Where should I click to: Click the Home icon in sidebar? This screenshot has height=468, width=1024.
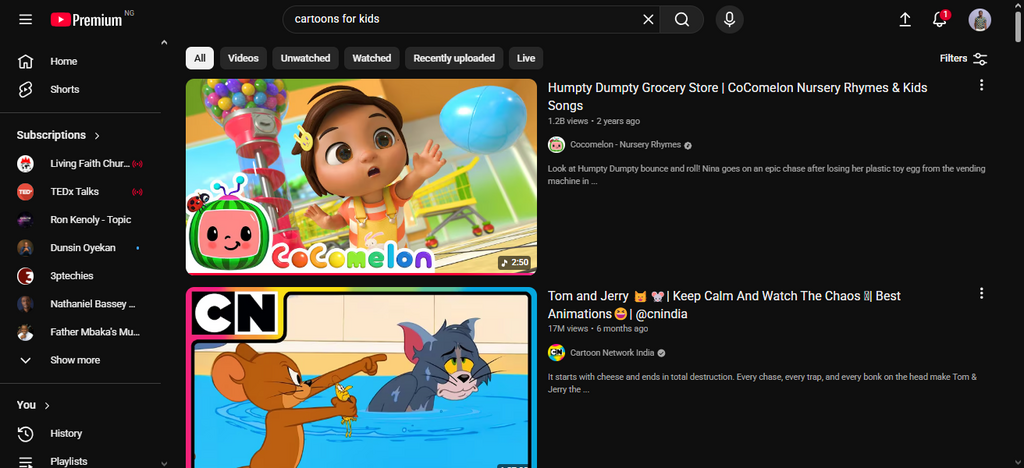[25, 61]
